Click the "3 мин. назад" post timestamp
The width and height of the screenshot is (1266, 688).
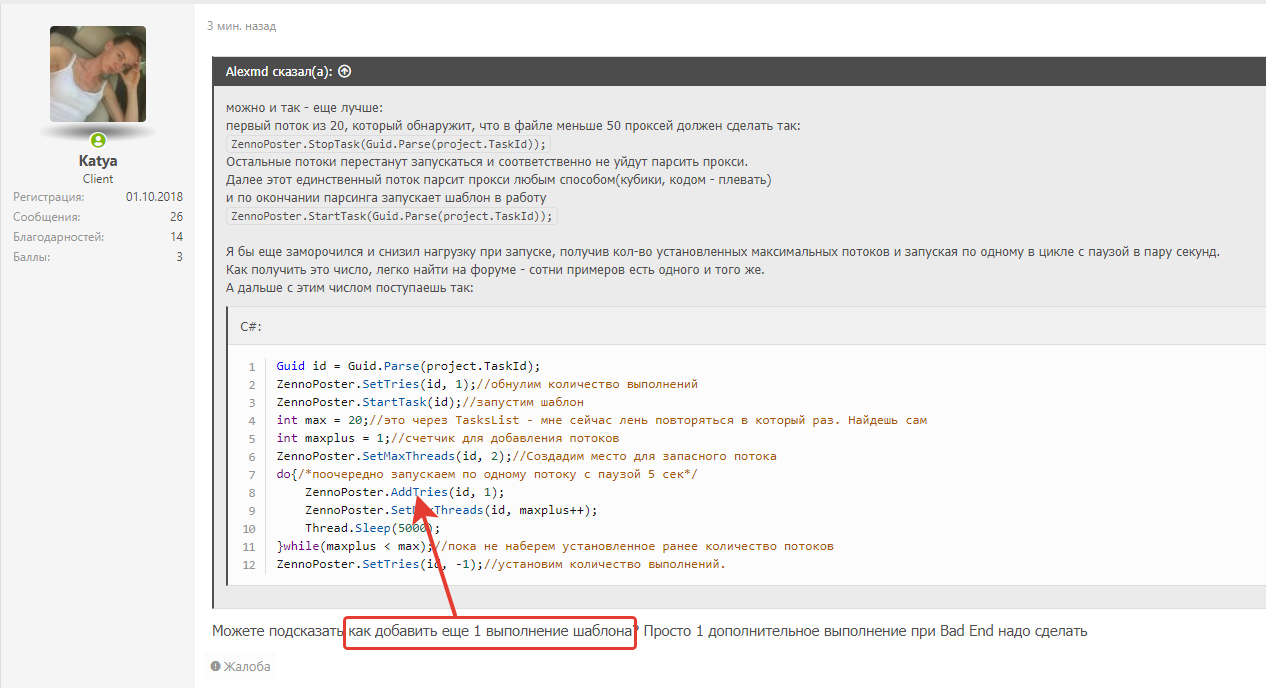pyautogui.click(x=241, y=26)
